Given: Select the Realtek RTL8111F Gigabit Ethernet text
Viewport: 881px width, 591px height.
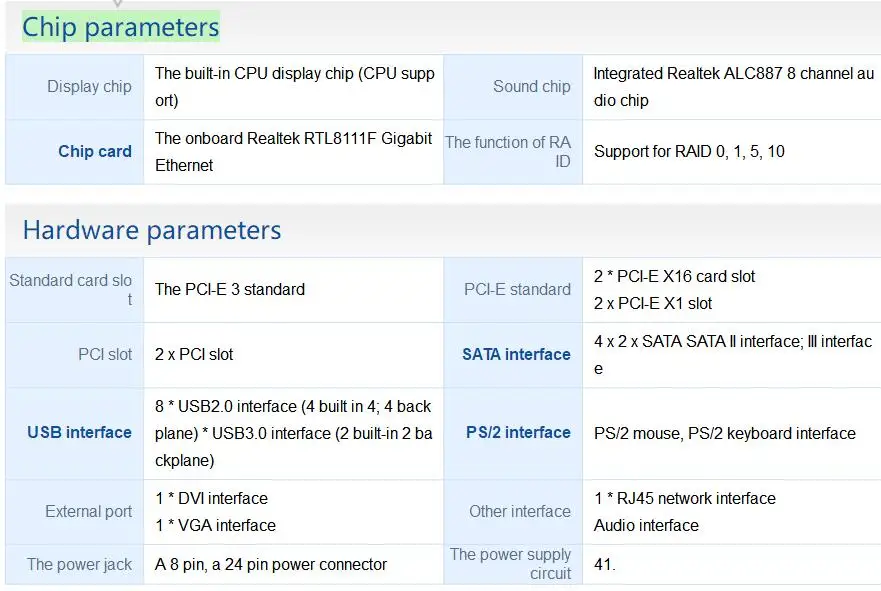Looking at the screenshot, I should [x=294, y=151].
